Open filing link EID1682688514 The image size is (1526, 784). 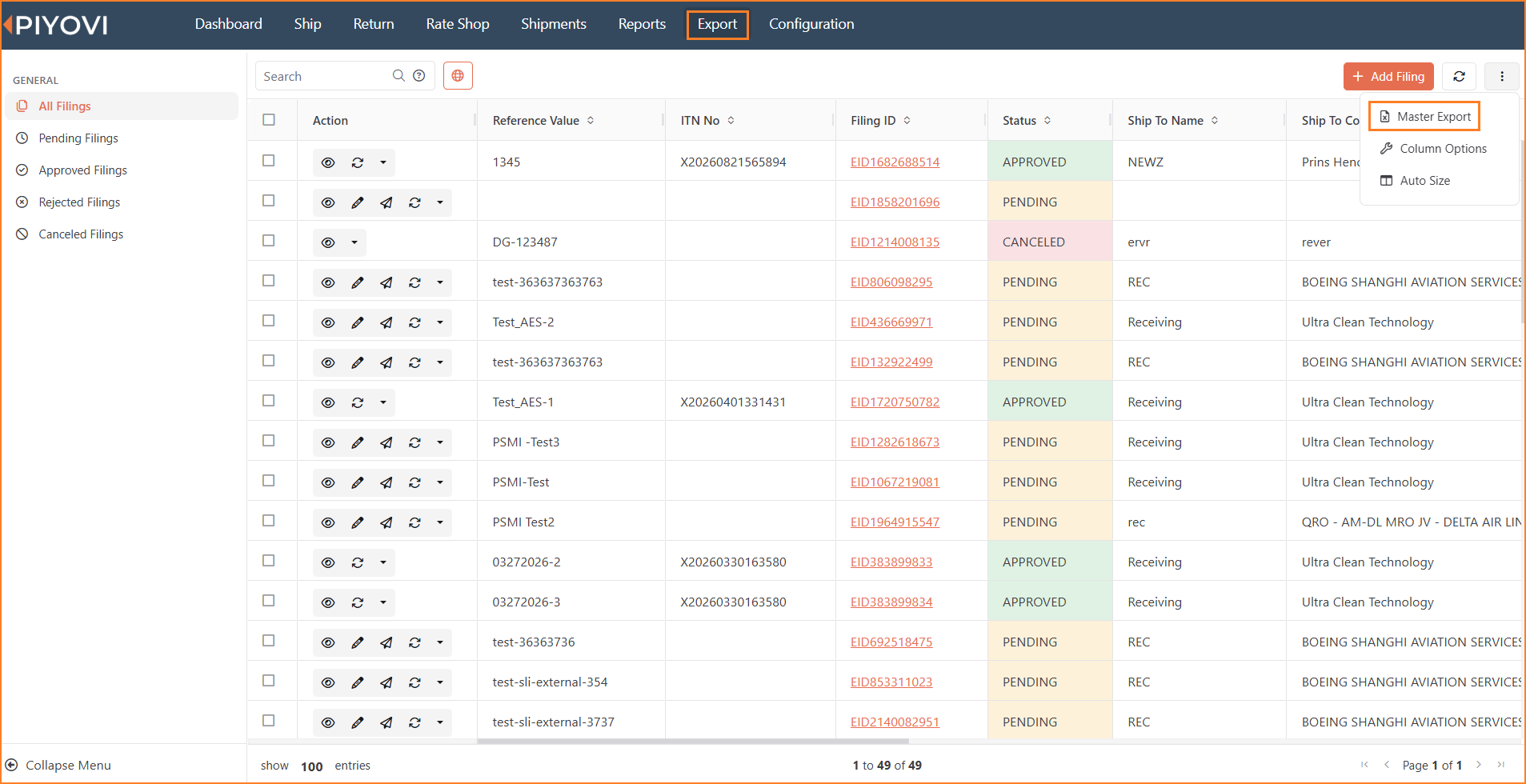[895, 162]
